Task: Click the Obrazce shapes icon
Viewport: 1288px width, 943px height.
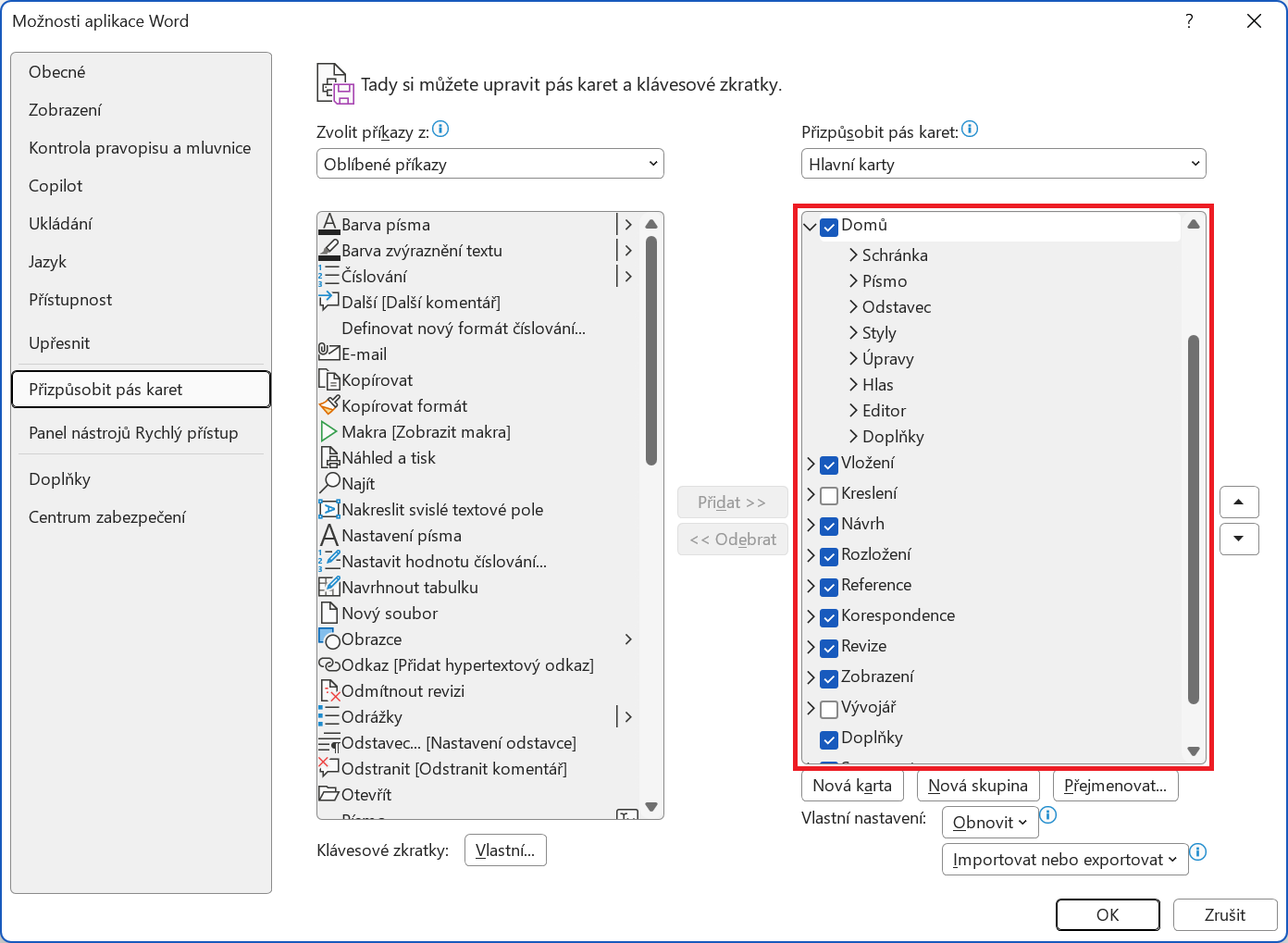Action: point(328,639)
